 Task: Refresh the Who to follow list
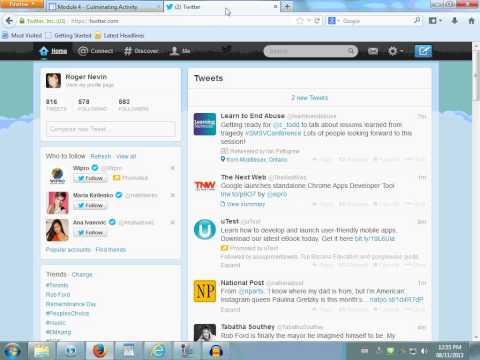[101, 156]
